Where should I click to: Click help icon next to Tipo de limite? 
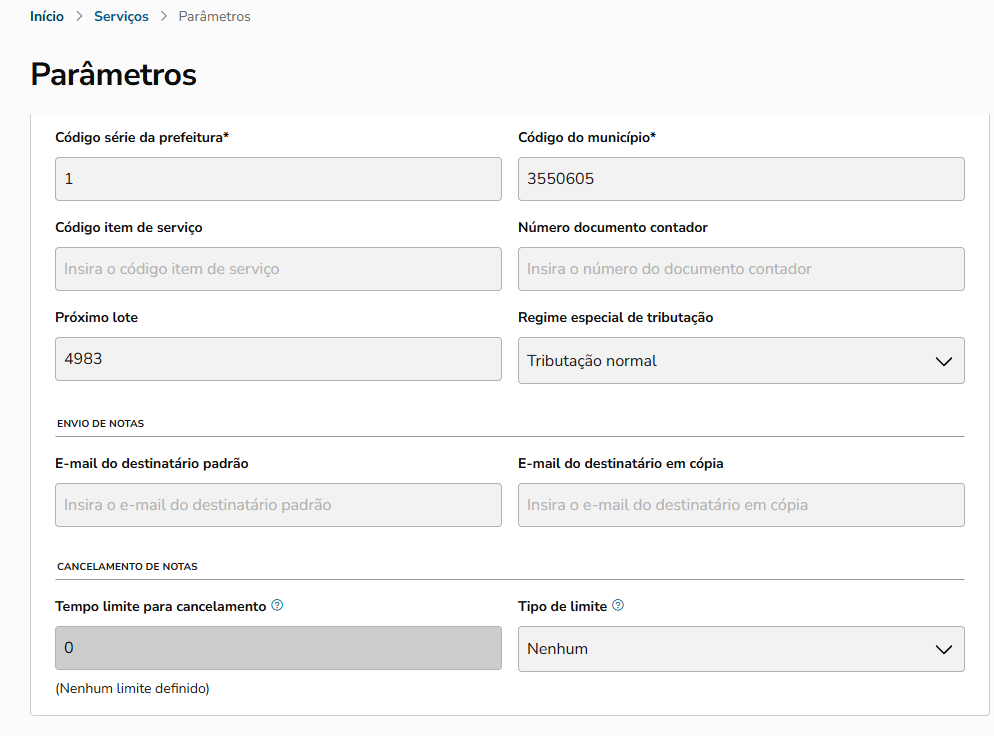coord(618,605)
